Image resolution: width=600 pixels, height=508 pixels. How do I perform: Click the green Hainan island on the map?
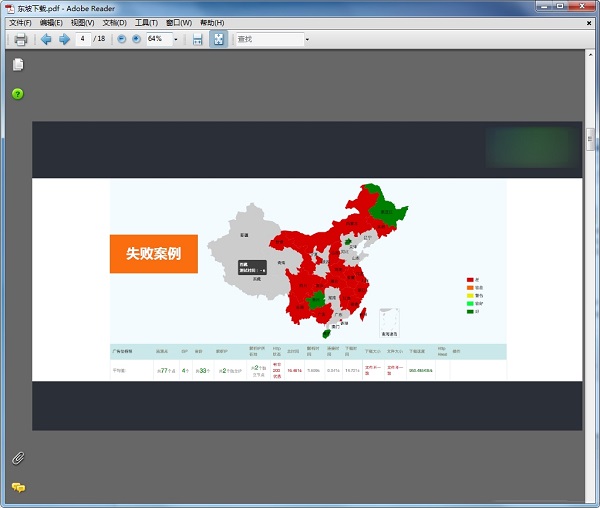click(x=326, y=334)
